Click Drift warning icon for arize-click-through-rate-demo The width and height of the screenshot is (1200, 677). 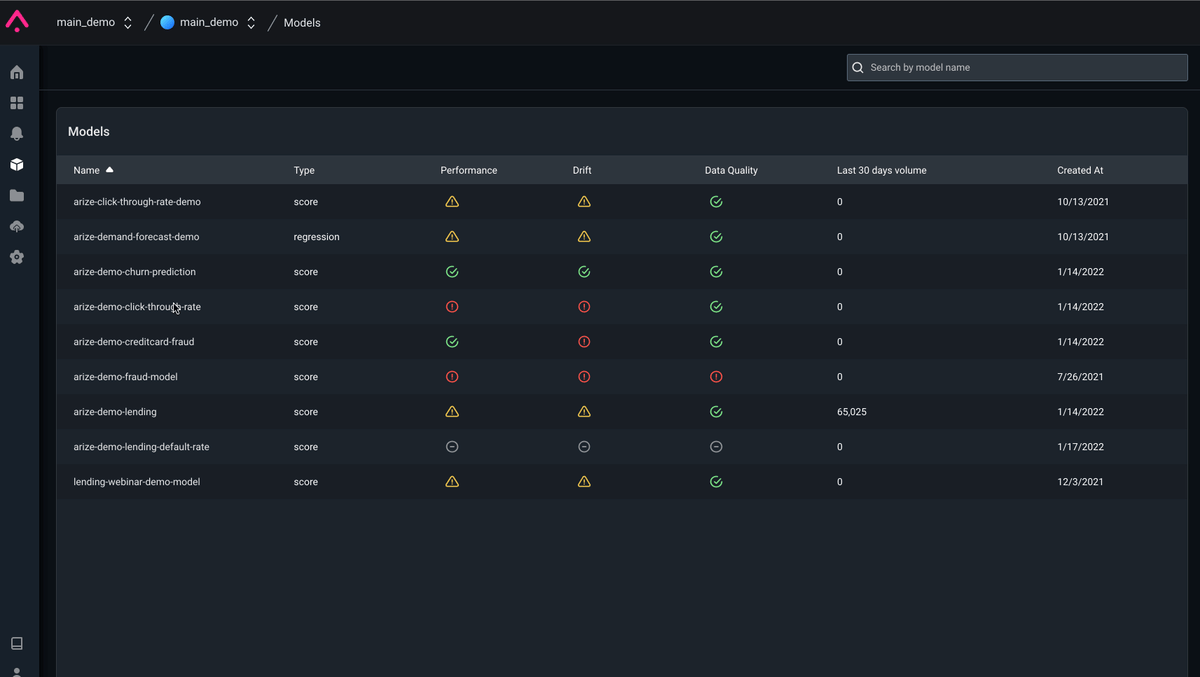(584, 202)
